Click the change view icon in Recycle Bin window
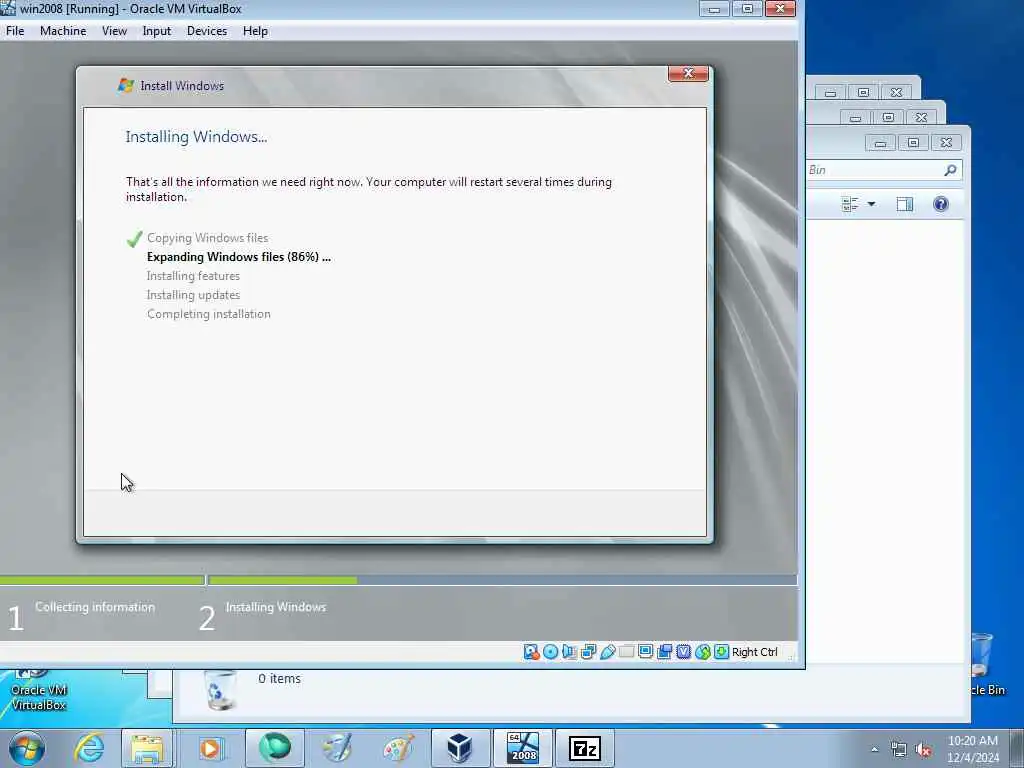 [x=850, y=204]
